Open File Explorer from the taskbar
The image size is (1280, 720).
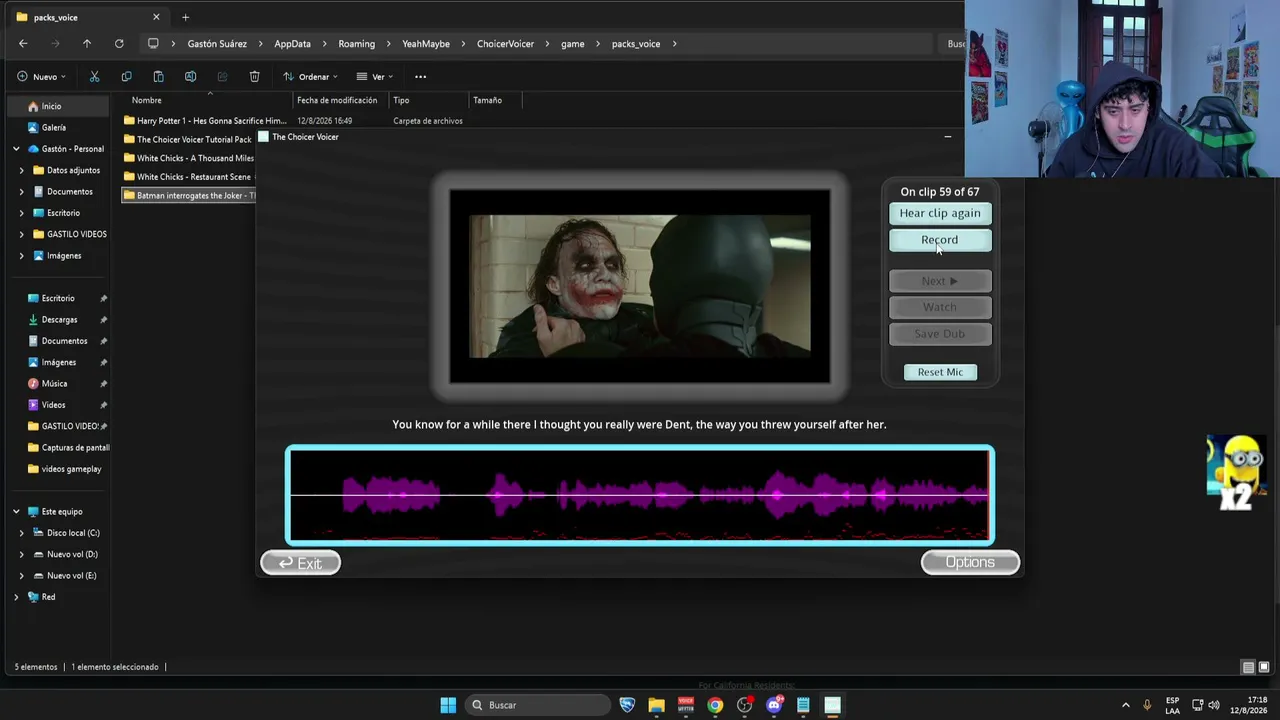(656, 705)
